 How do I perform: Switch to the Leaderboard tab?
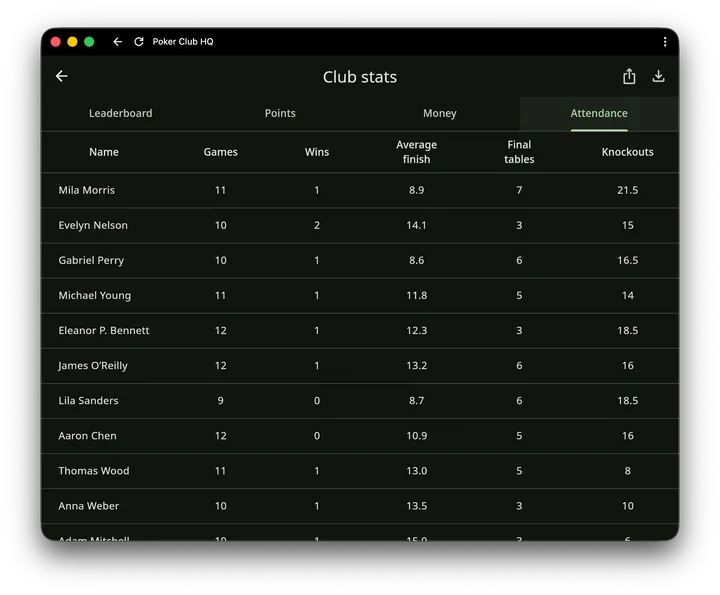pos(121,113)
